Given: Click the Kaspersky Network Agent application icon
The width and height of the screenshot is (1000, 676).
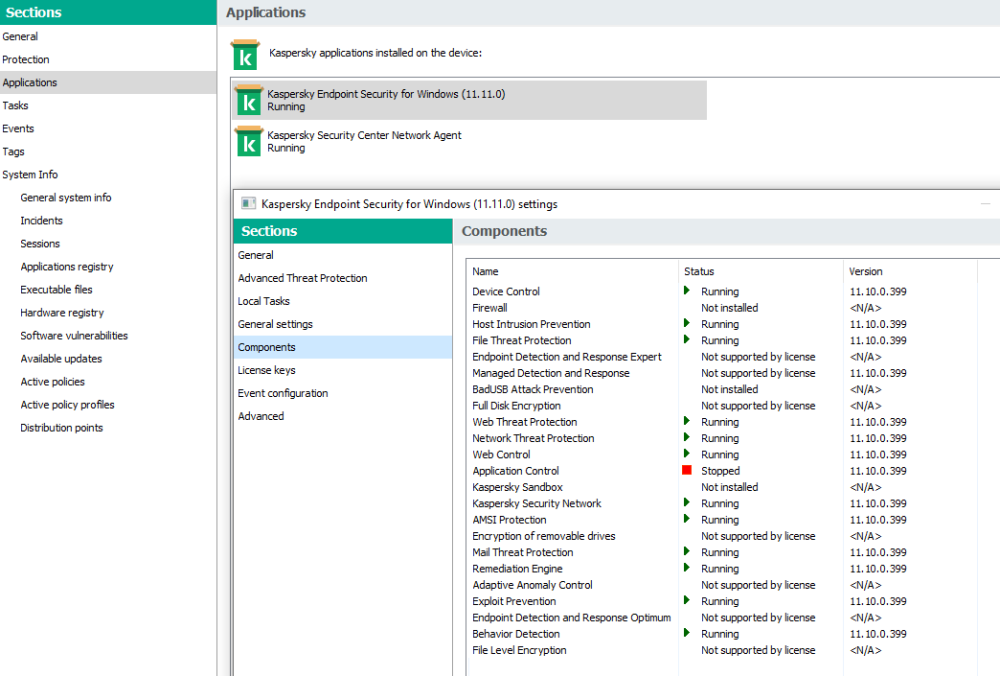Looking at the screenshot, I should (249, 142).
